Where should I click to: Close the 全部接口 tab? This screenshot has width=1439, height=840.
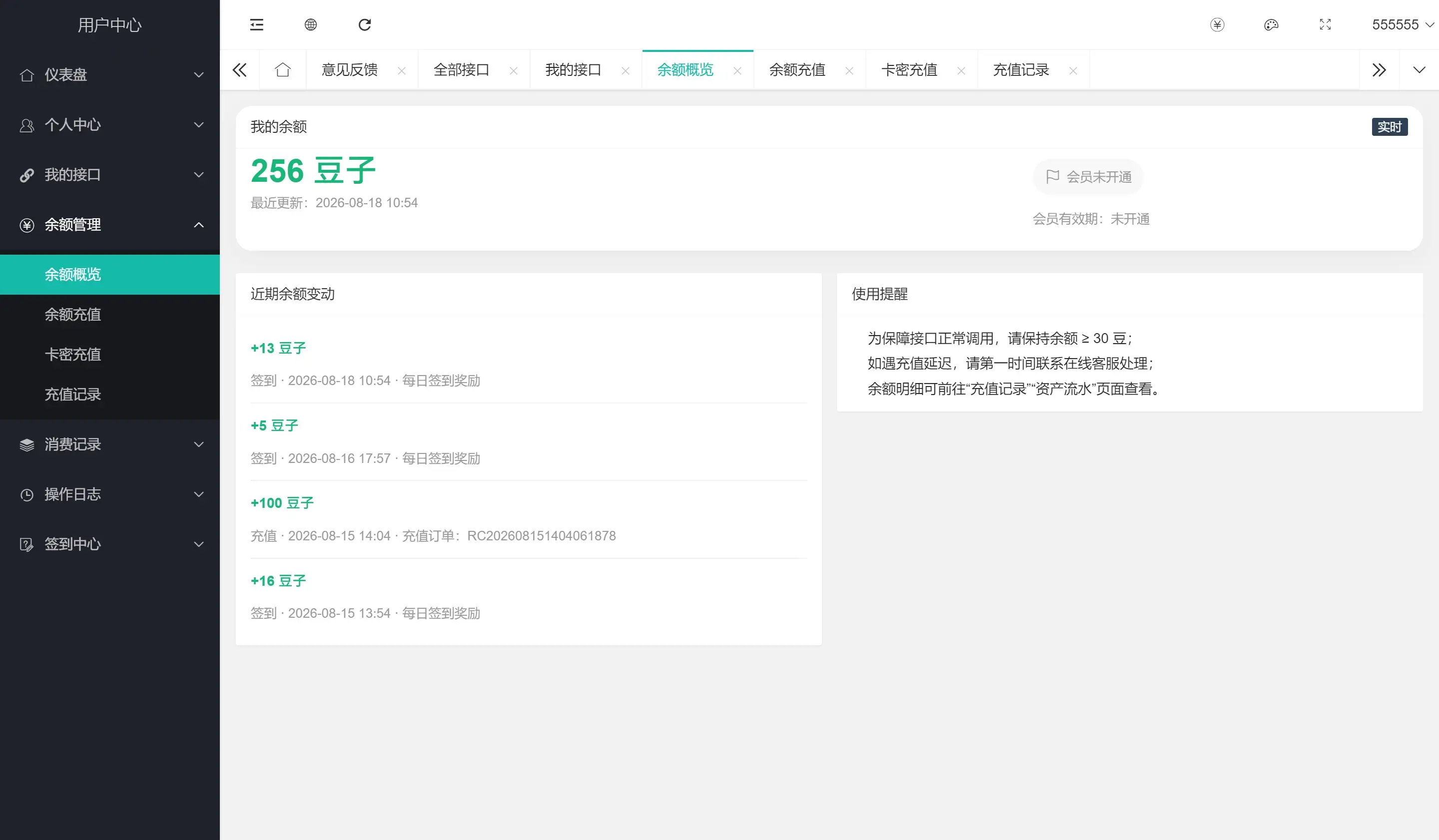click(x=513, y=71)
